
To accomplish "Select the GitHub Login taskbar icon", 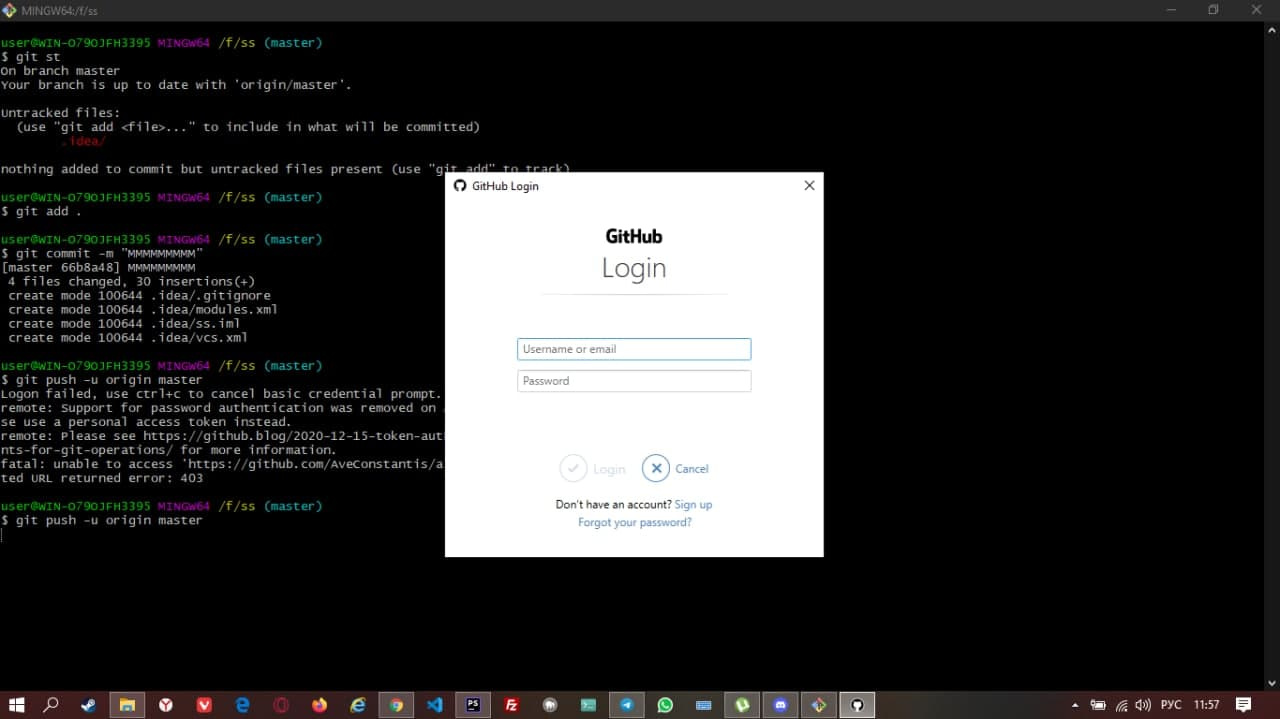I will click(x=857, y=705).
